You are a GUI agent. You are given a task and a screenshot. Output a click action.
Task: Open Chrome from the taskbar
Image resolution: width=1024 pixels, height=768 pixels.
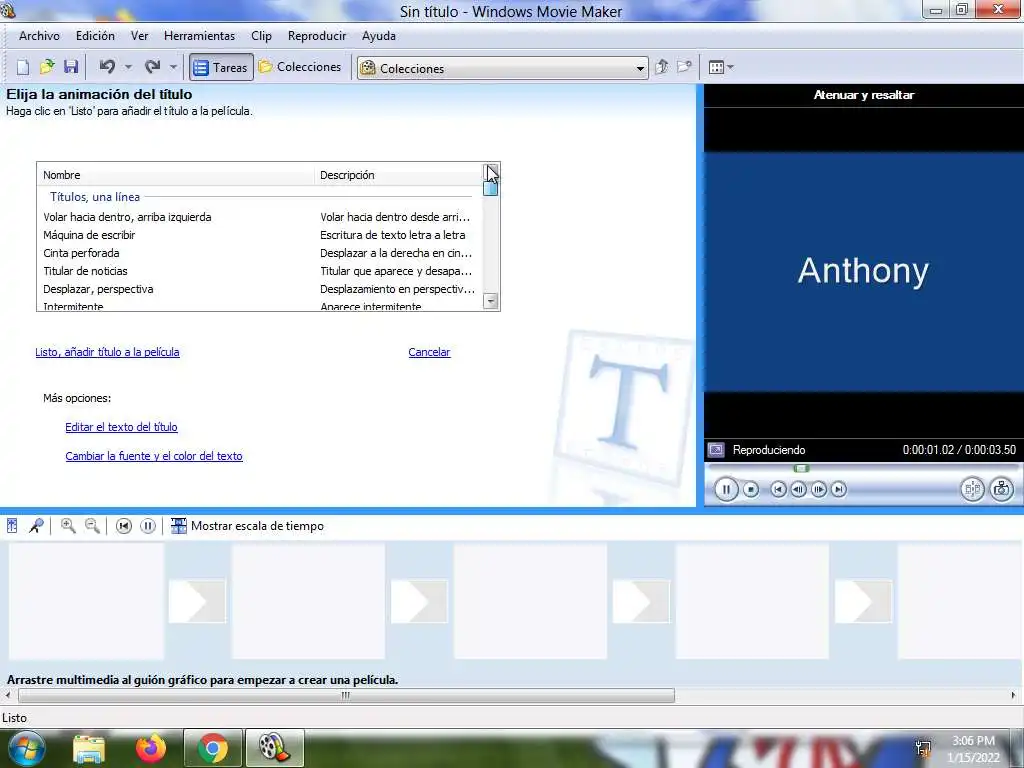click(213, 748)
